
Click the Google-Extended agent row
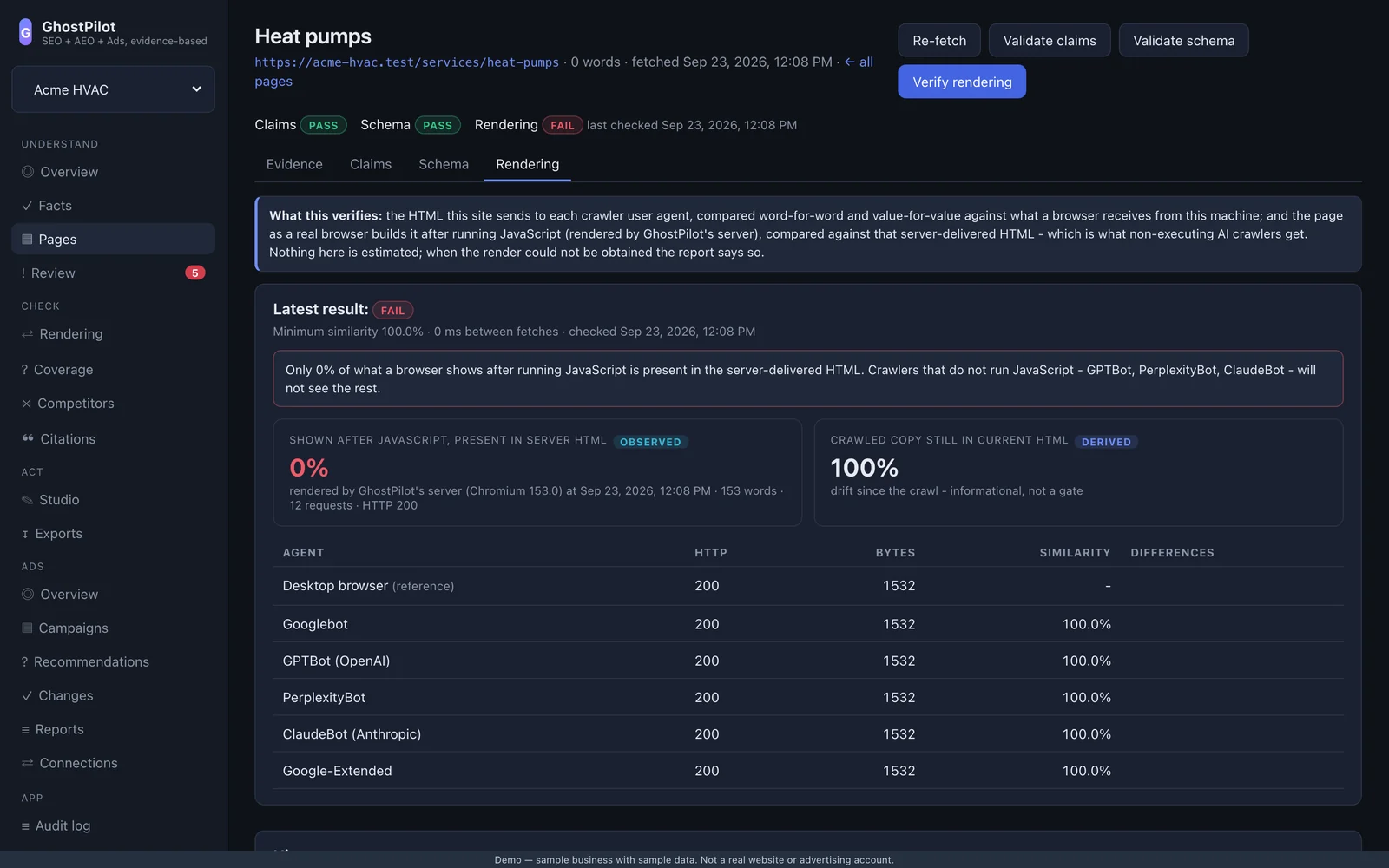808,770
